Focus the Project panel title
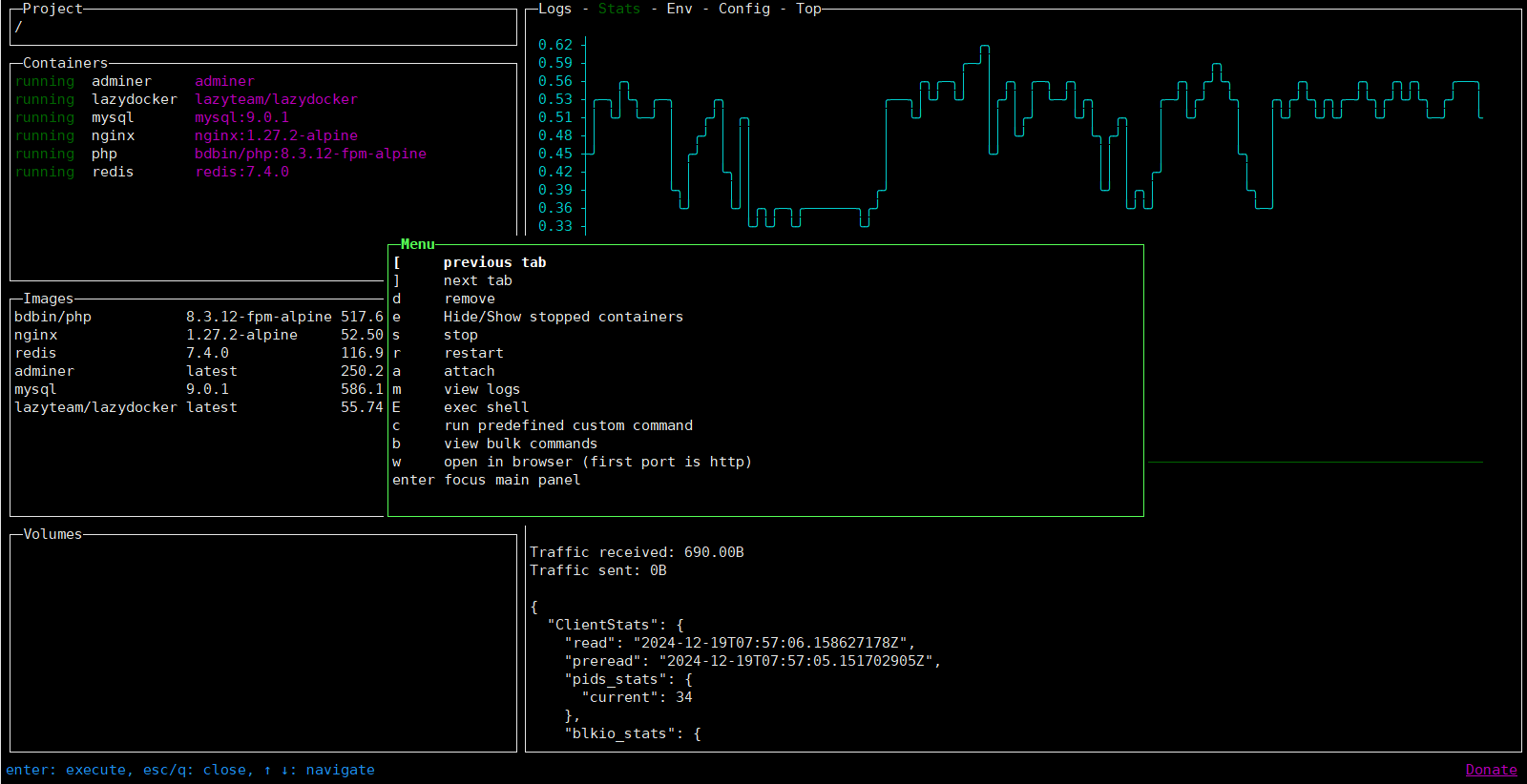 (x=52, y=9)
